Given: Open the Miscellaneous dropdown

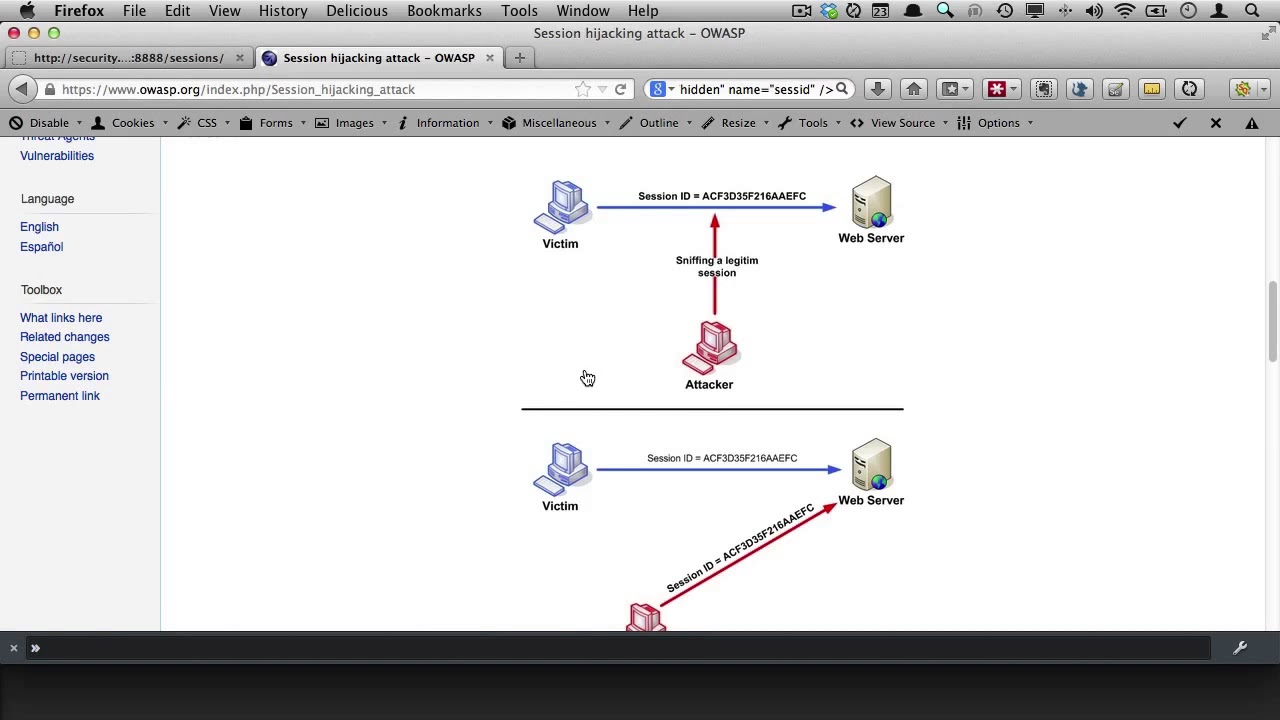Looking at the screenshot, I should pos(556,123).
